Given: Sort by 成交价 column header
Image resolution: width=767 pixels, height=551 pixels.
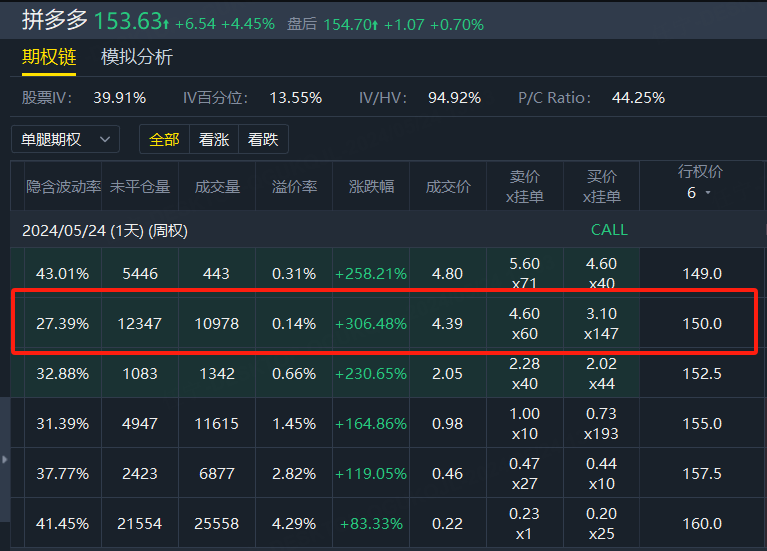Looking at the screenshot, I should pos(448,186).
